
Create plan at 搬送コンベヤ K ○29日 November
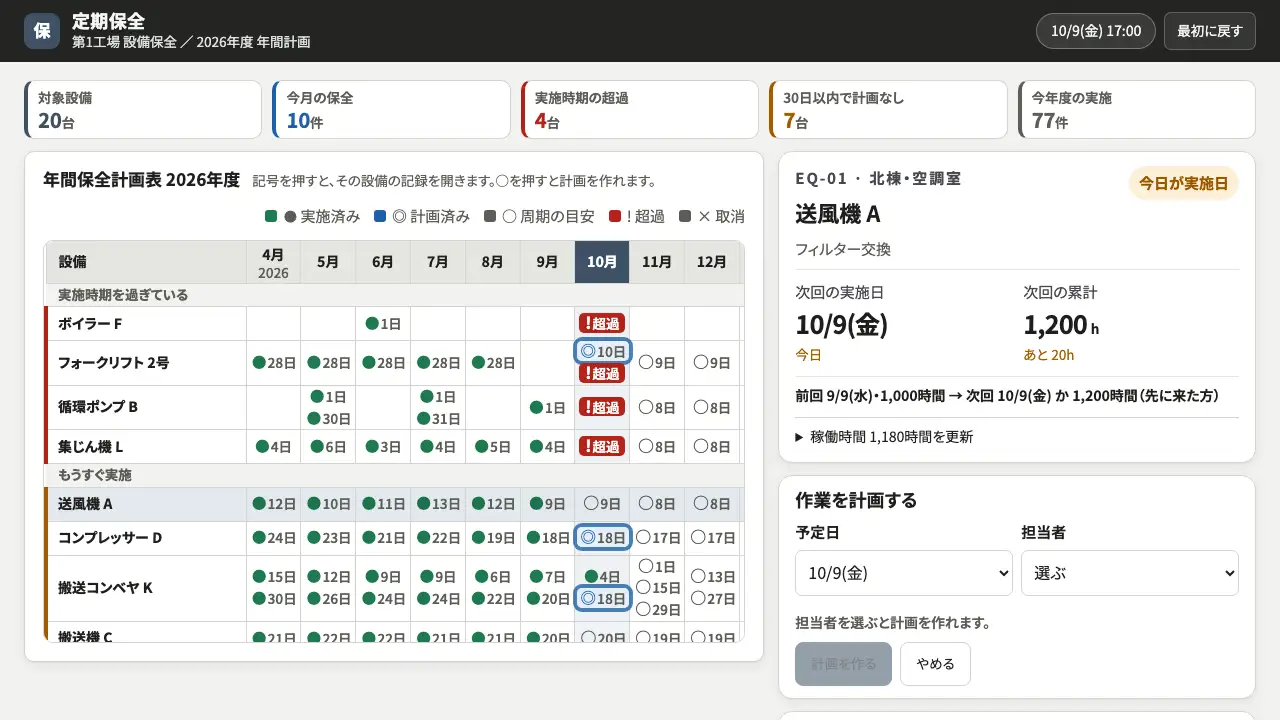pyautogui.click(x=658, y=609)
